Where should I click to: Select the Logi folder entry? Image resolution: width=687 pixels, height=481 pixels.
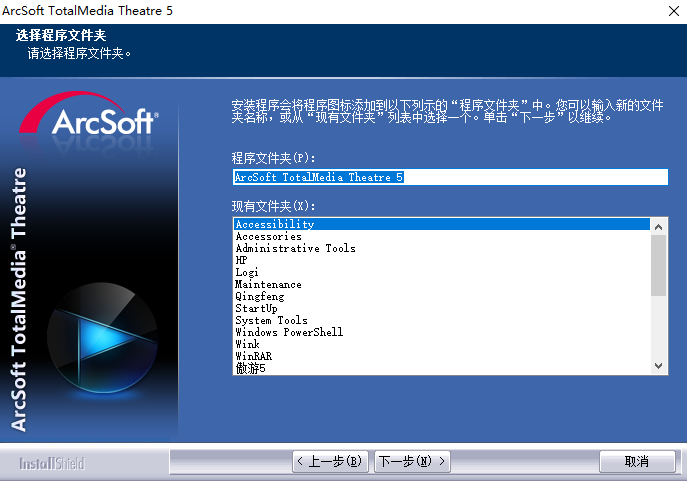pyautogui.click(x=442, y=272)
